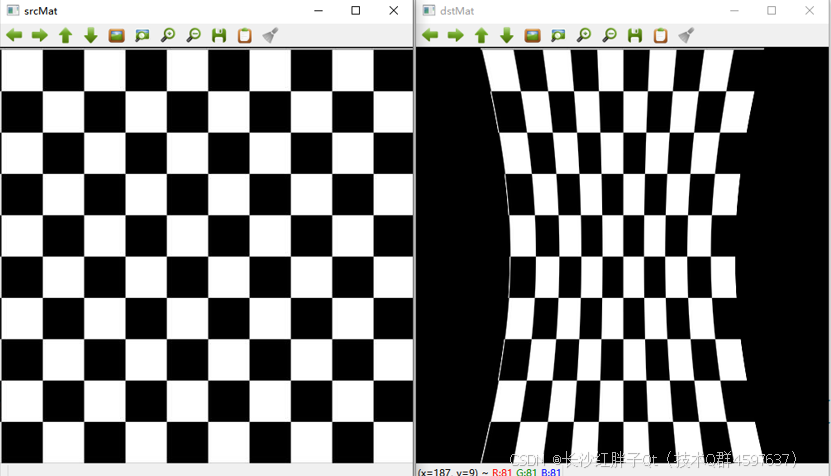The width and height of the screenshot is (831, 476).
Task: Pan up in the dstMat window
Action: [x=481, y=35]
